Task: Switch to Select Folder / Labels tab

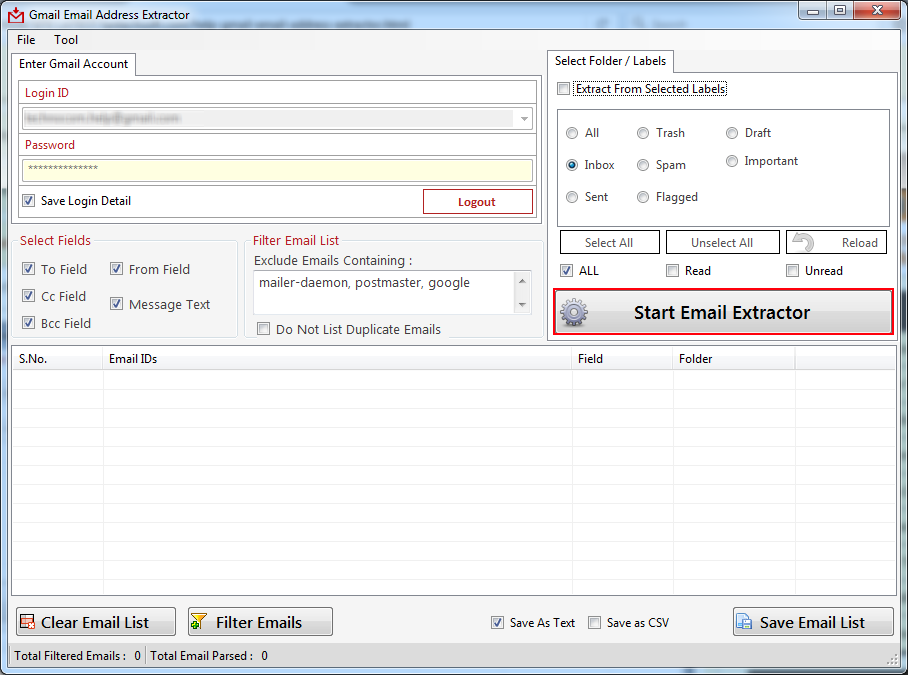Action: pyautogui.click(x=610, y=61)
